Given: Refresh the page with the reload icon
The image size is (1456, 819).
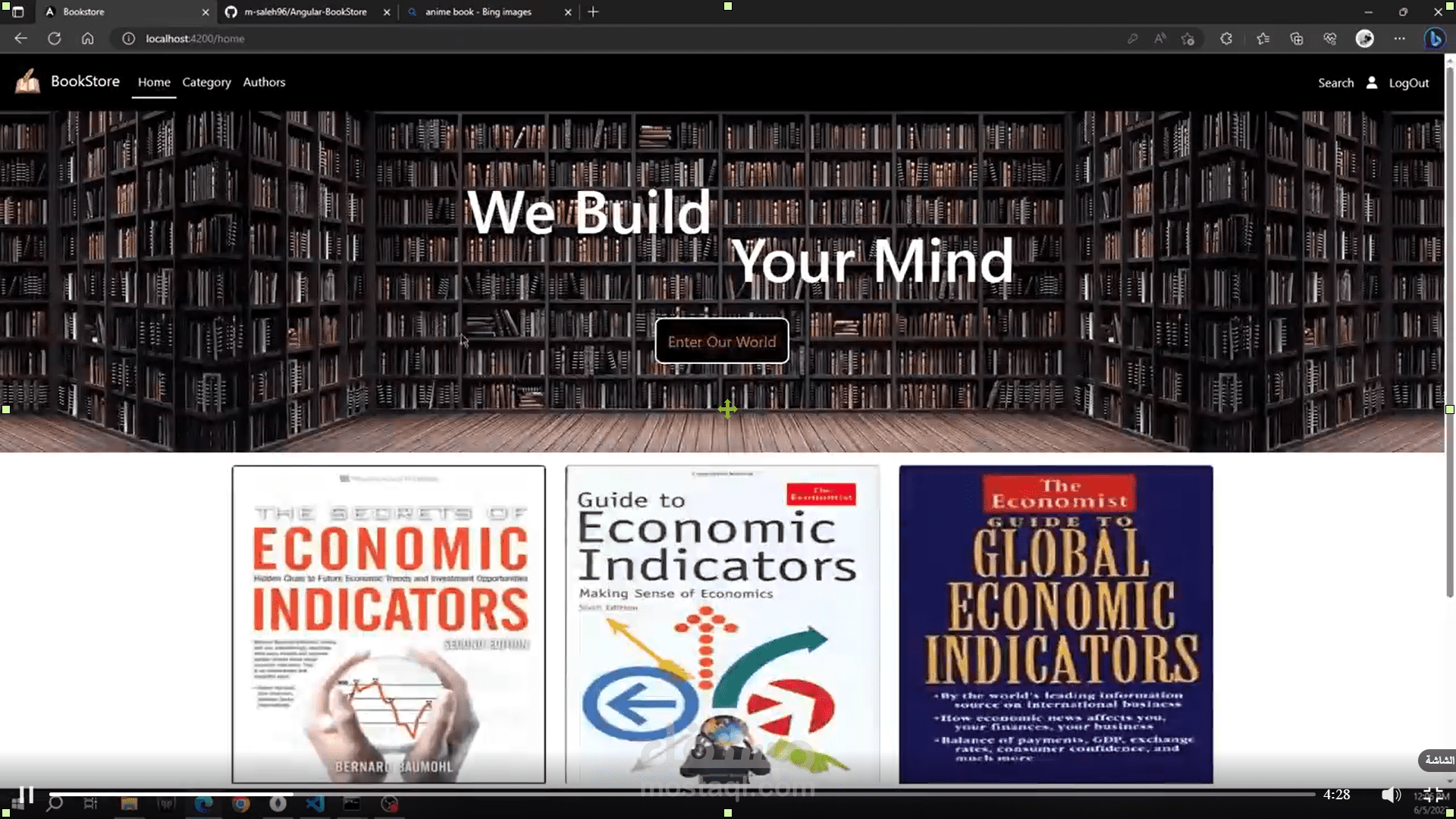Looking at the screenshot, I should pyautogui.click(x=54, y=39).
